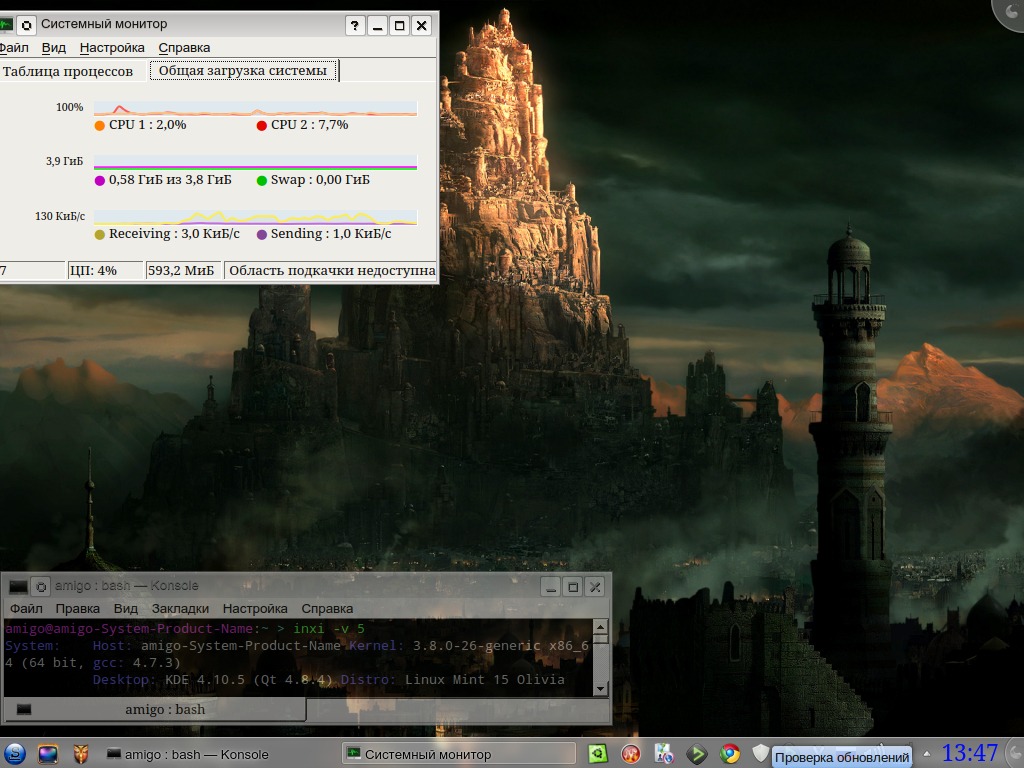Click the red CPU 2 legend dot
The height and width of the screenshot is (768, 1024).
262,125
